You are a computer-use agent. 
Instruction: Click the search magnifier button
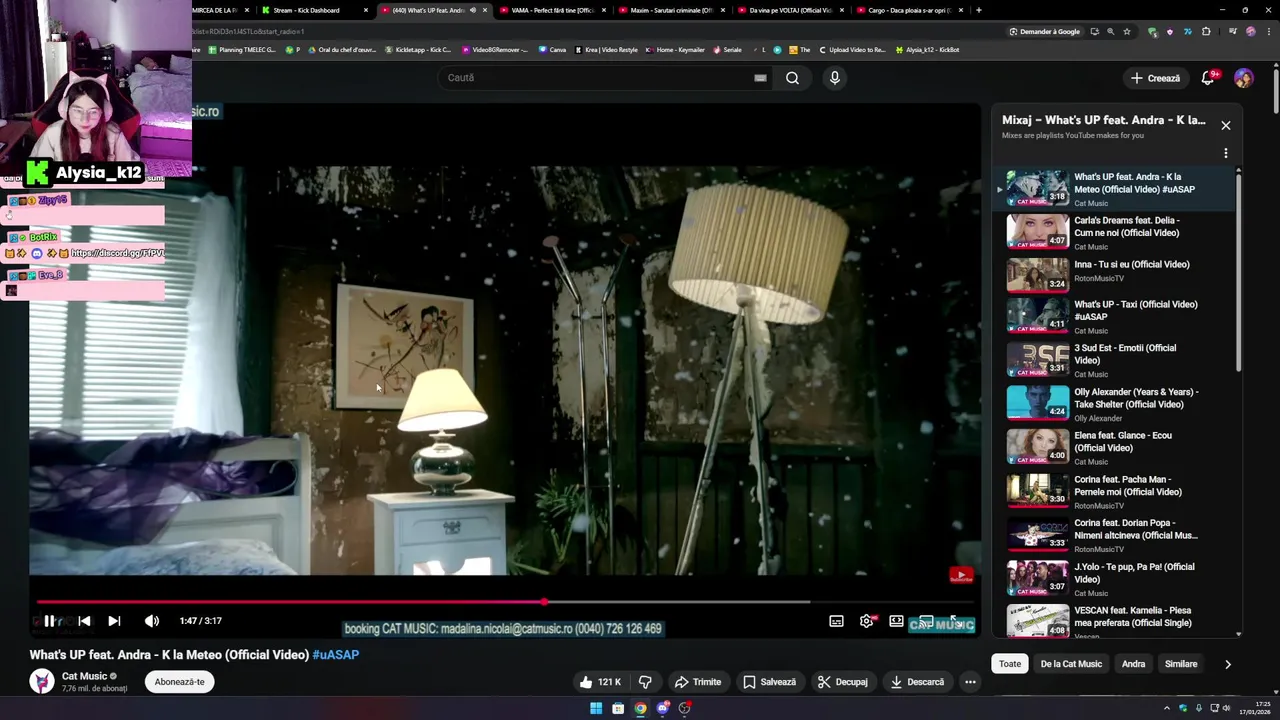coord(792,78)
